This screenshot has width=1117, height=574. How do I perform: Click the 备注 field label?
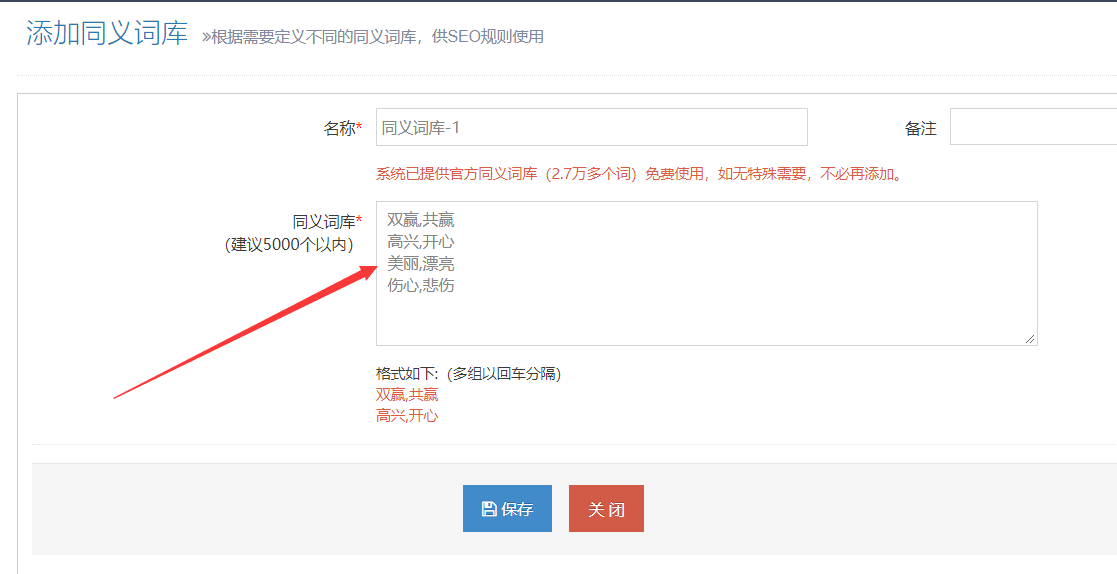[x=920, y=128]
